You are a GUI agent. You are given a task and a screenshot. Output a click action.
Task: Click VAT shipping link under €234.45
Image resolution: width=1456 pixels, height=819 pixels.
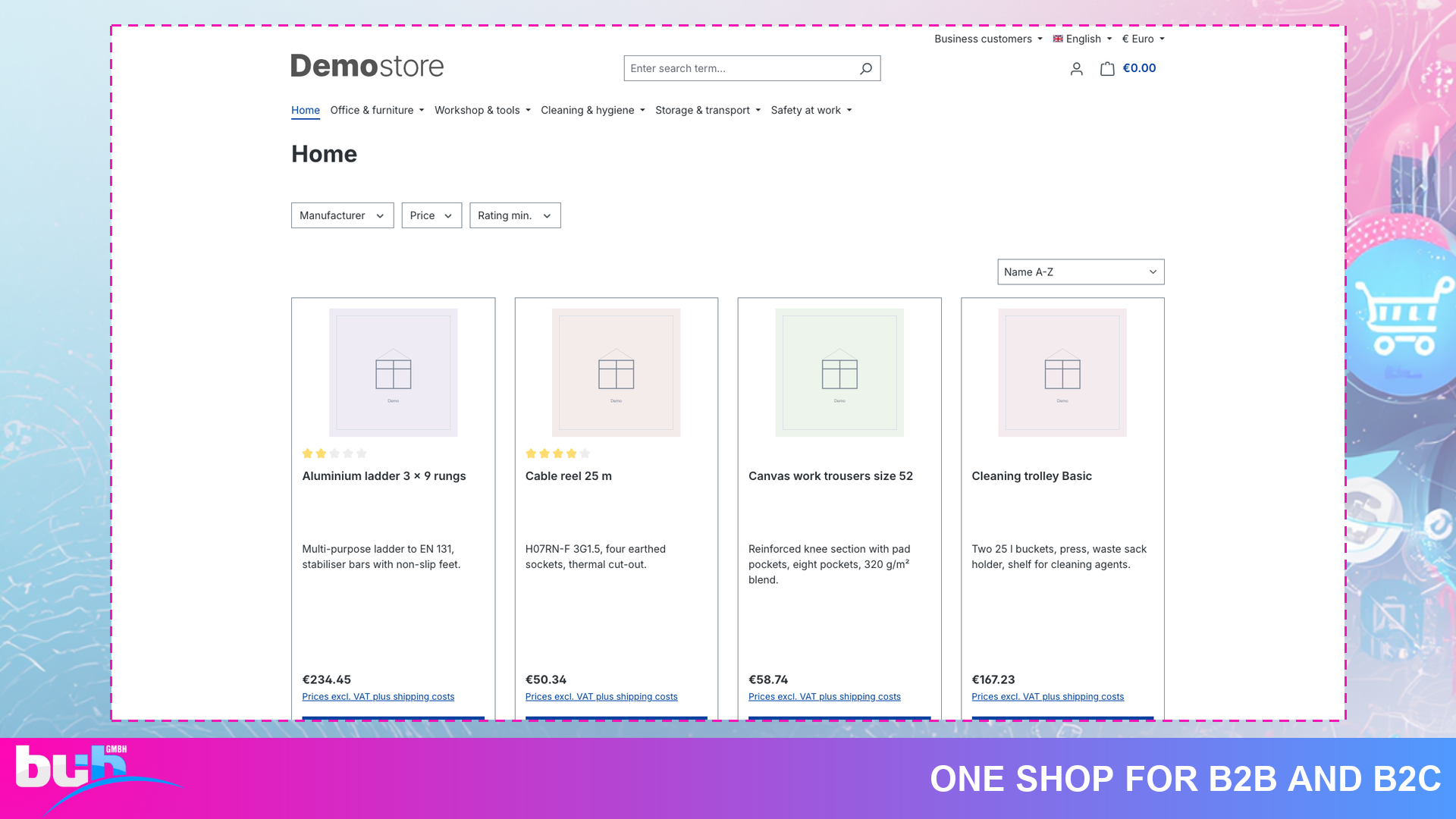pos(378,697)
